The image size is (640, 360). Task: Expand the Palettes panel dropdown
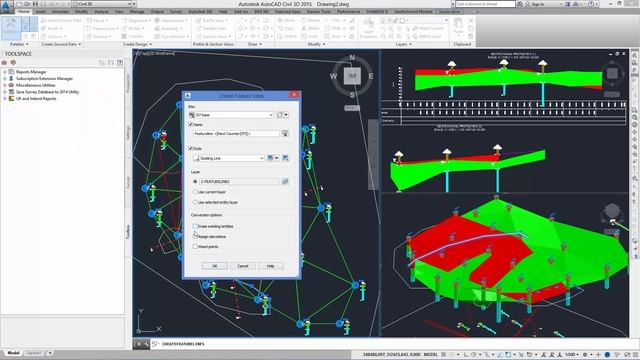pyautogui.click(x=19, y=44)
